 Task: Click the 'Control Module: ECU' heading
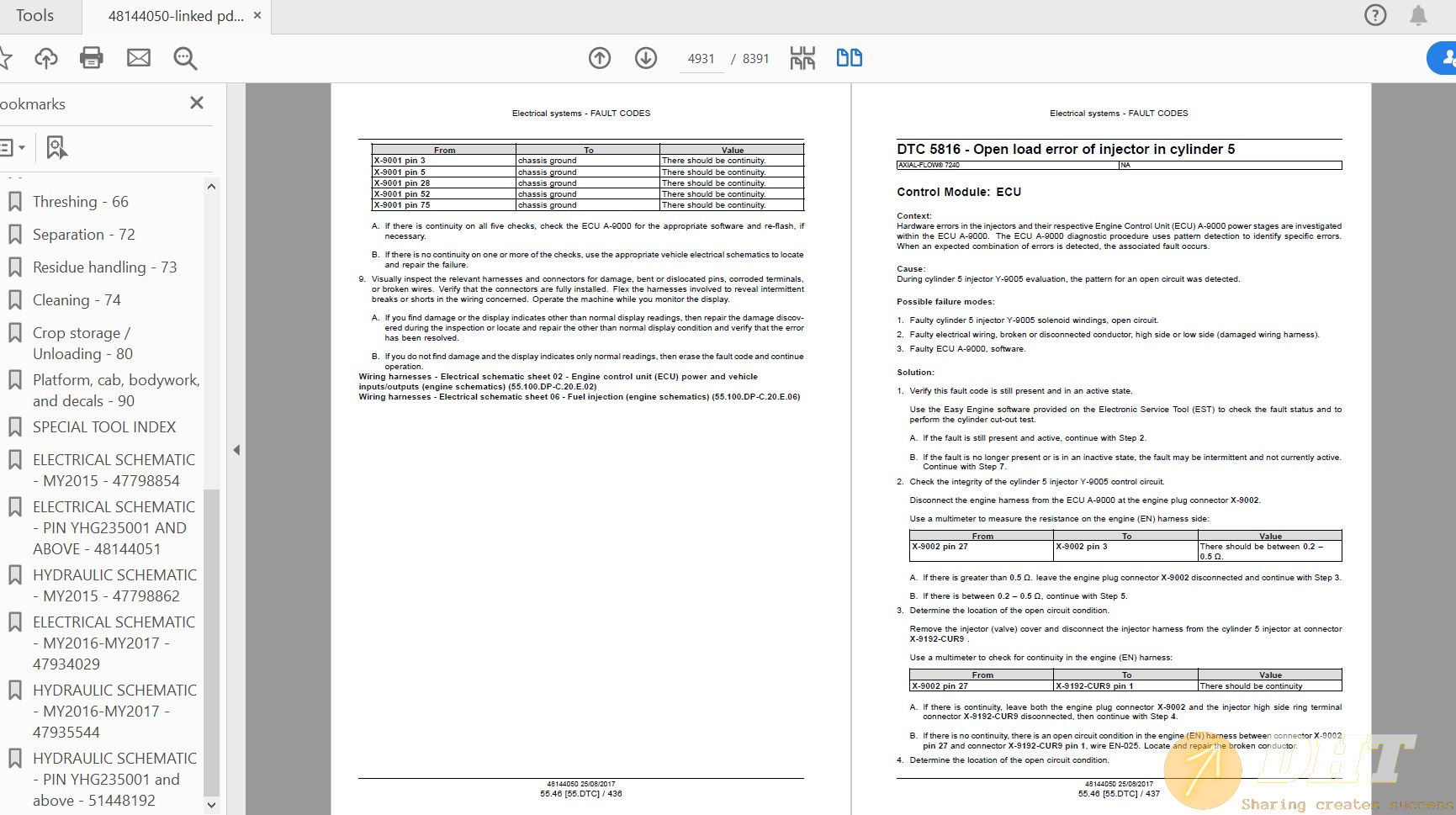click(959, 192)
